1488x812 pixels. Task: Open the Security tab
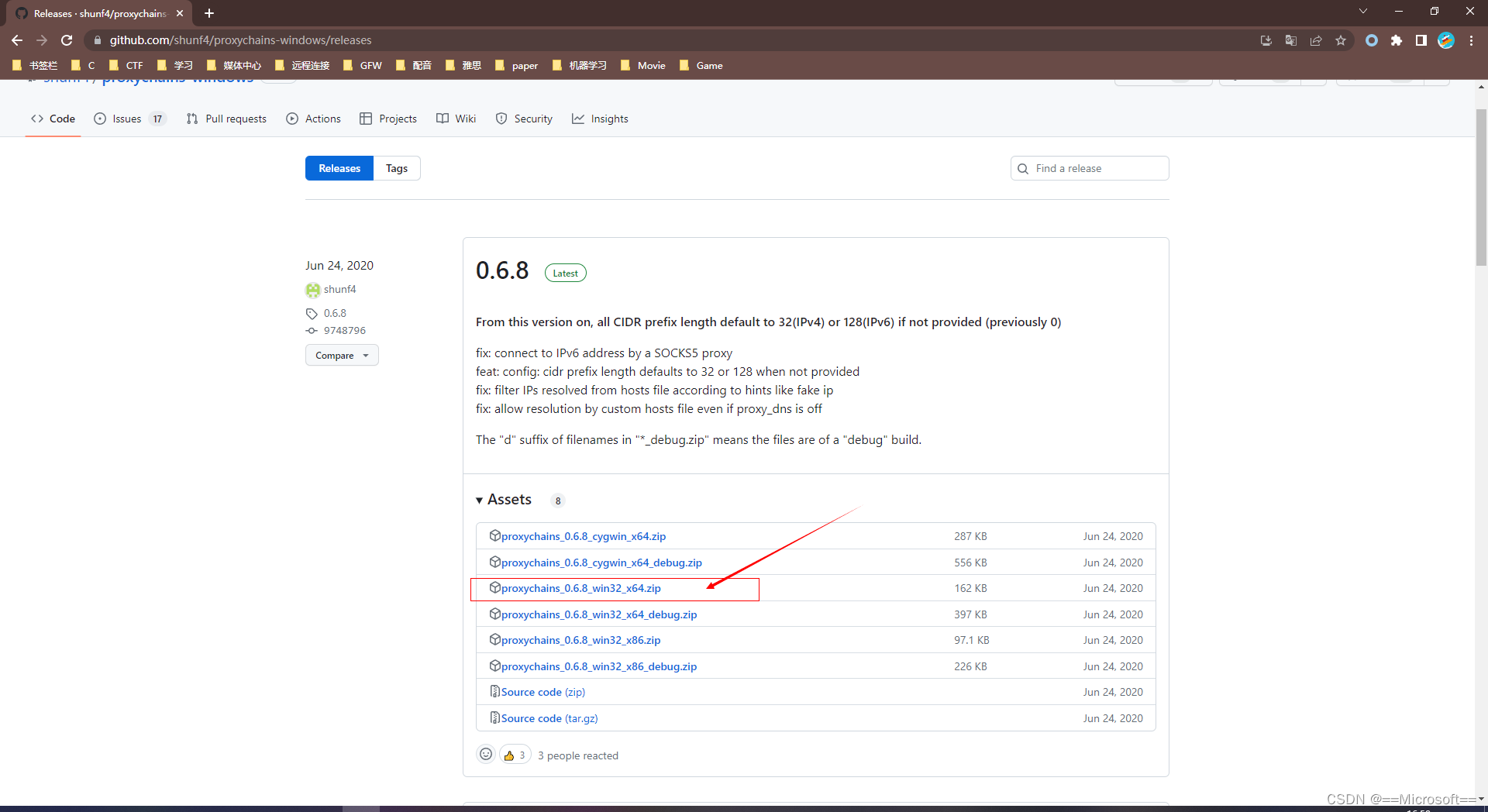point(524,119)
